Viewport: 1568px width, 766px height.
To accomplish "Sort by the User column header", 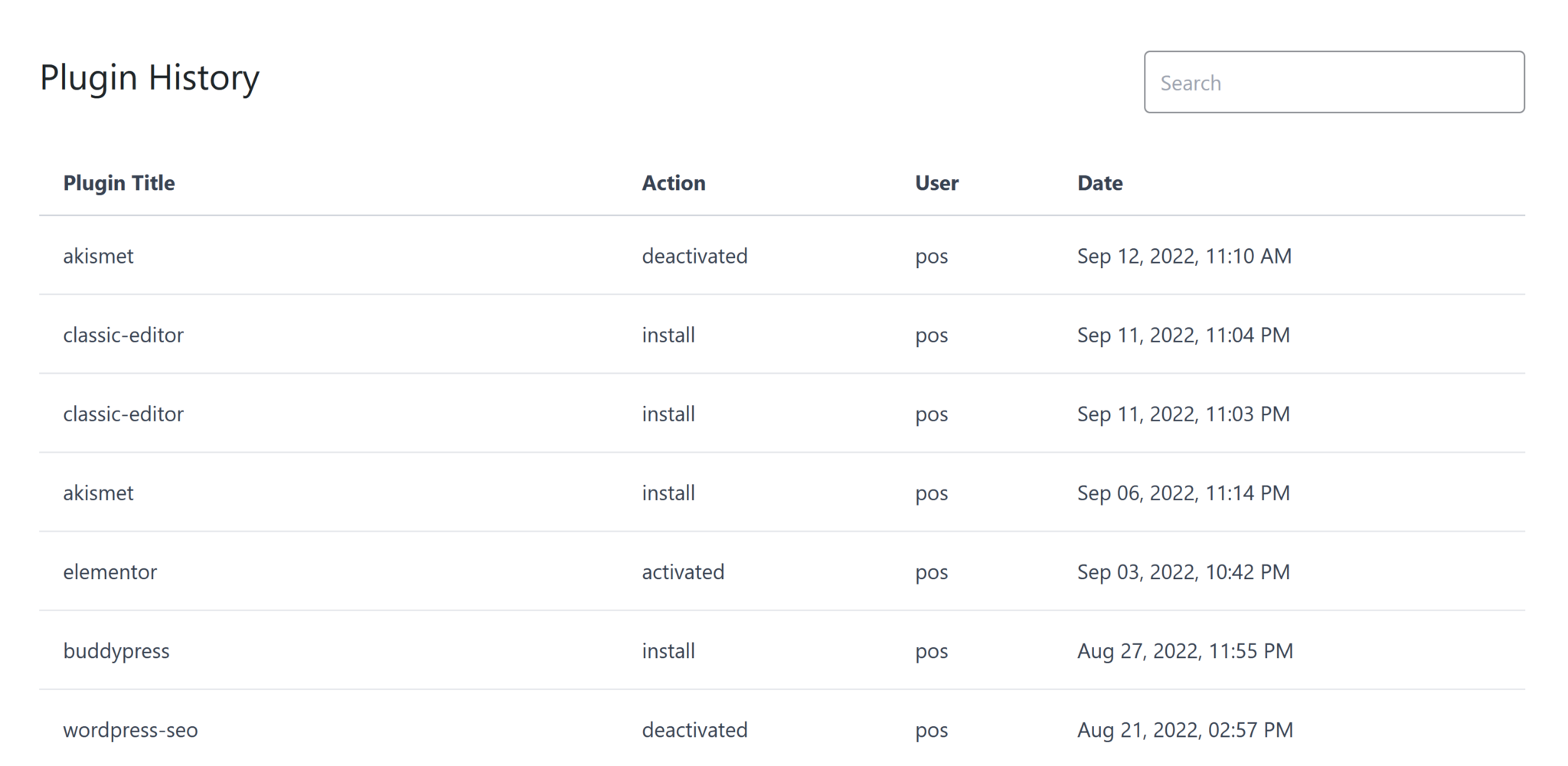I will [x=936, y=182].
